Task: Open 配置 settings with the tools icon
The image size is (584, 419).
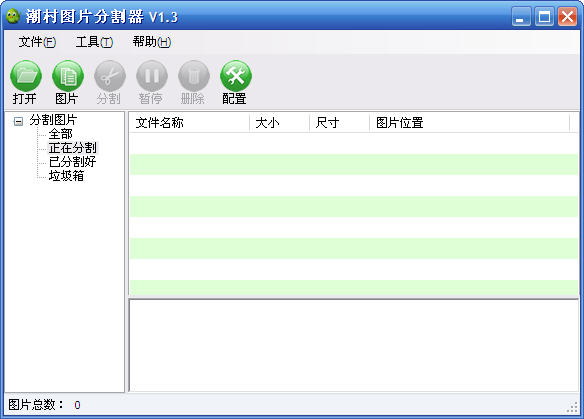Action: [236, 76]
